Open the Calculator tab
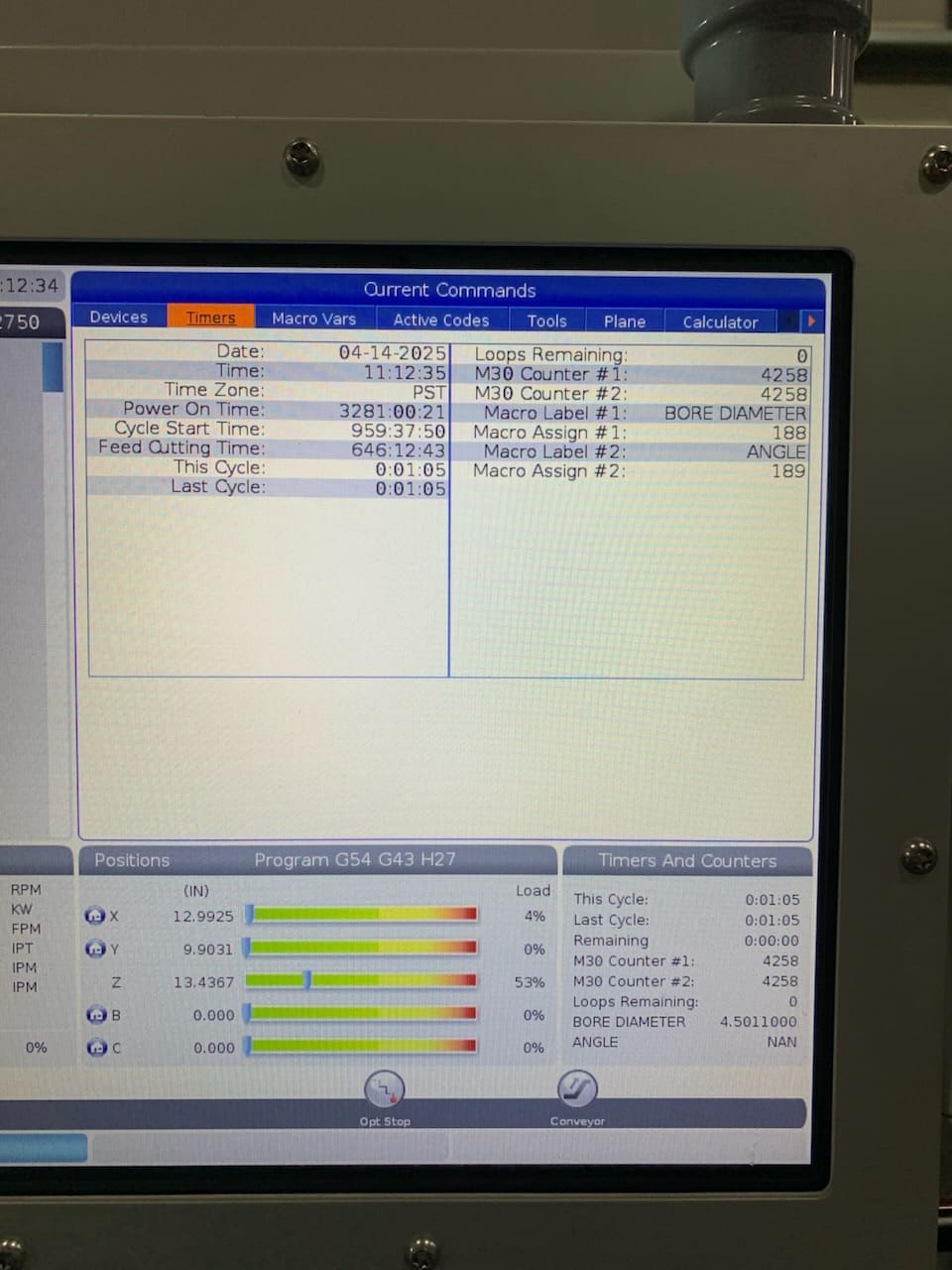The image size is (952, 1270). [720, 321]
